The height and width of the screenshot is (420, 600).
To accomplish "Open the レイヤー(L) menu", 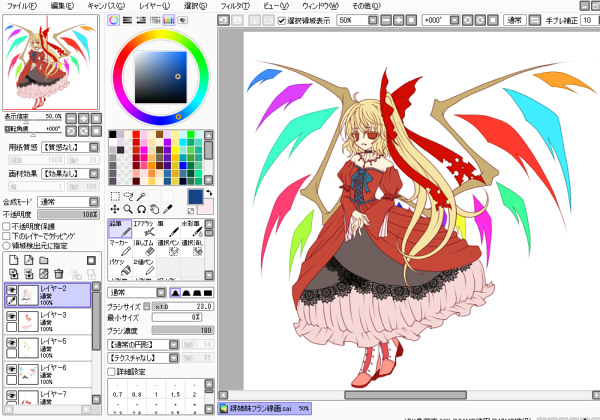I will click(x=155, y=6).
